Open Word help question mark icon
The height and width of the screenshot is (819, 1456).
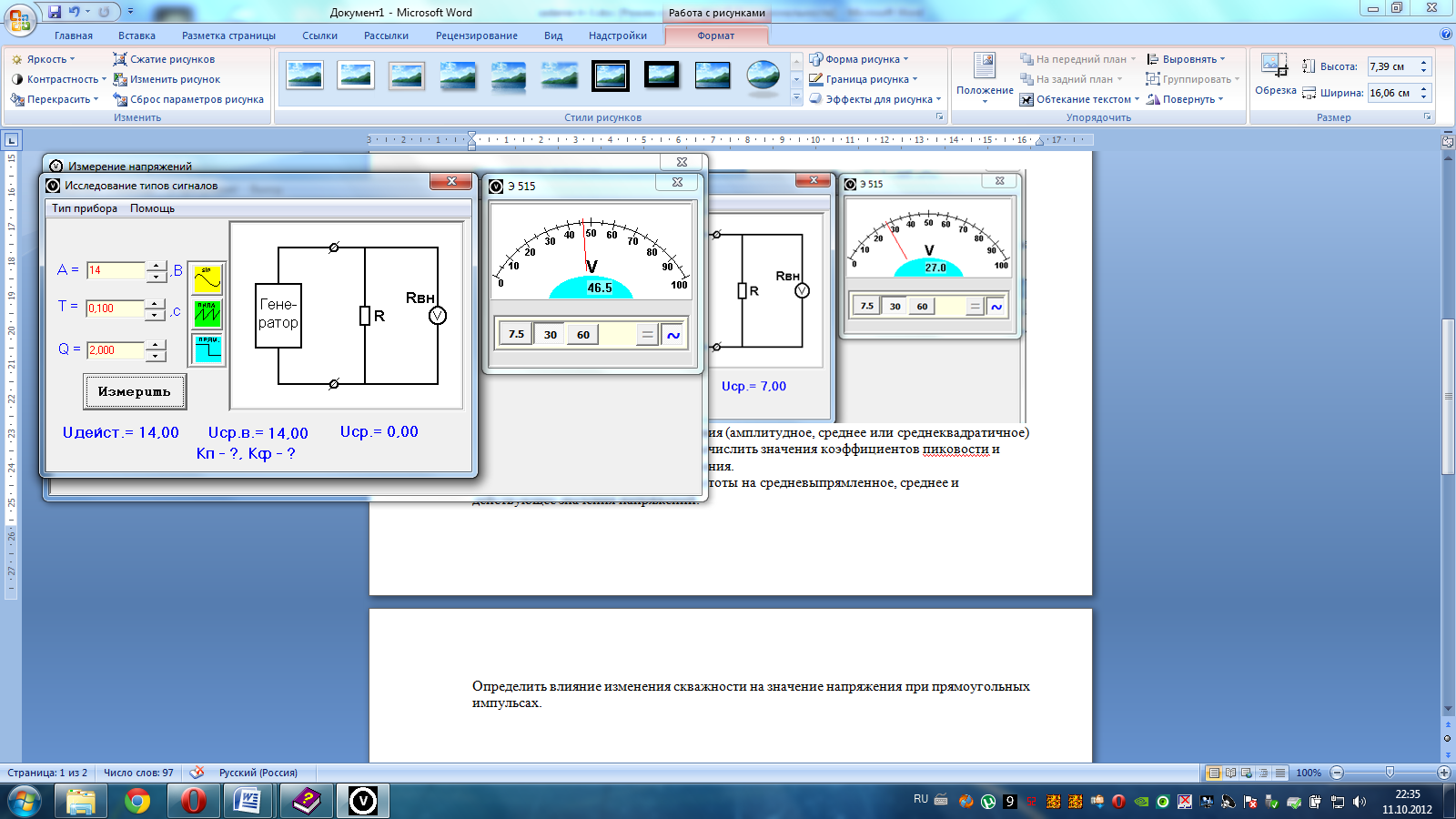pyautogui.click(x=1446, y=35)
